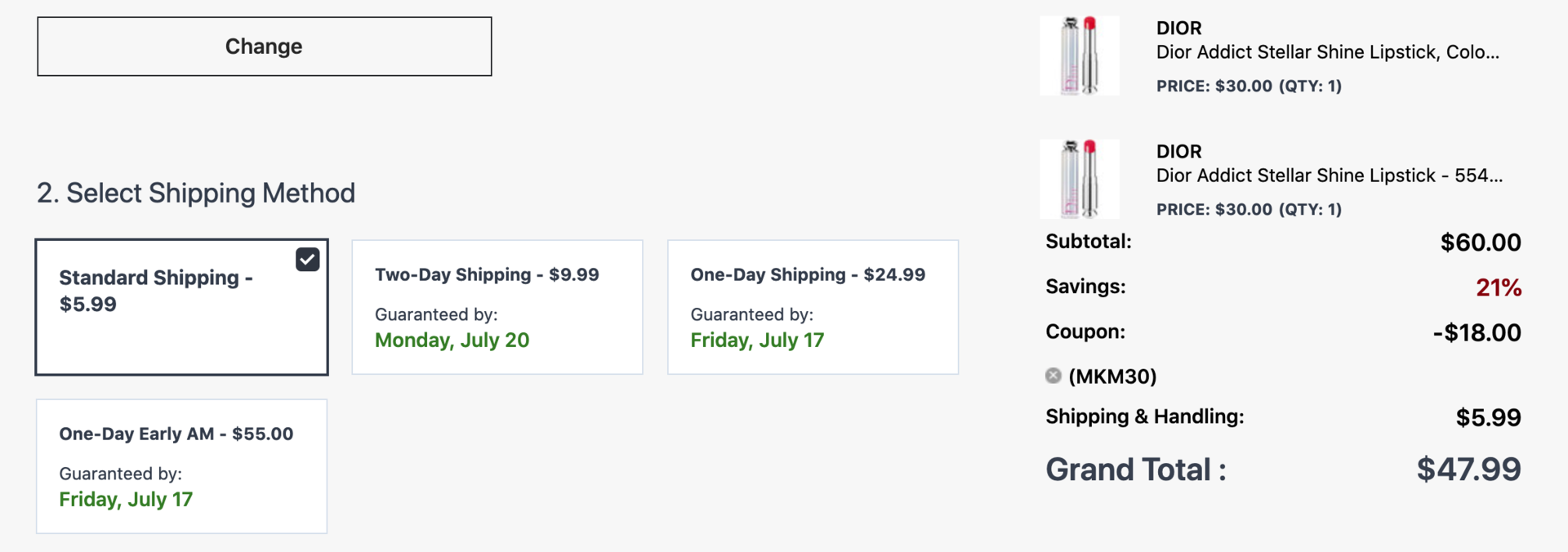This screenshot has width=1568, height=552.
Task: Click the checkmark on Standard Shipping
Action: pyautogui.click(x=308, y=260)
